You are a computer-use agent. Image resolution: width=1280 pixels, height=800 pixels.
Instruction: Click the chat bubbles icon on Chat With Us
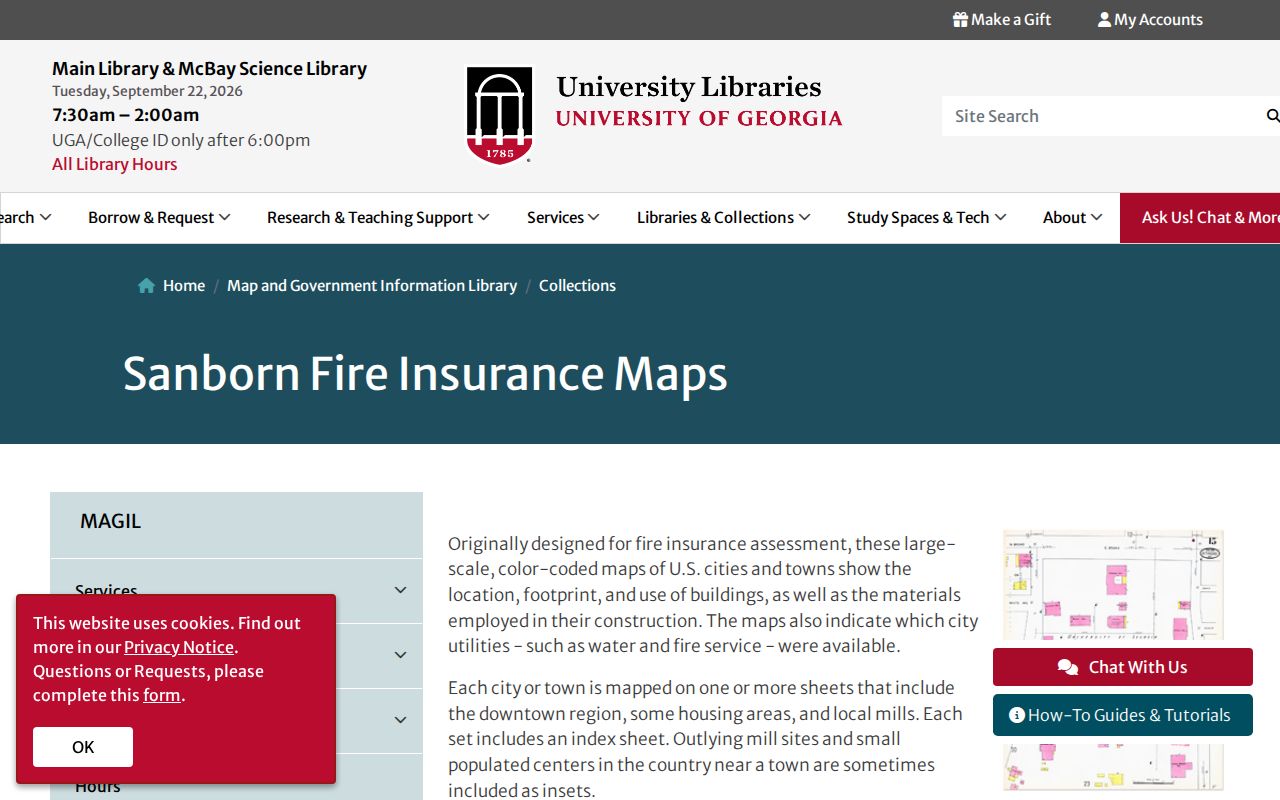pyautogui.click(x=1068, y=667)
